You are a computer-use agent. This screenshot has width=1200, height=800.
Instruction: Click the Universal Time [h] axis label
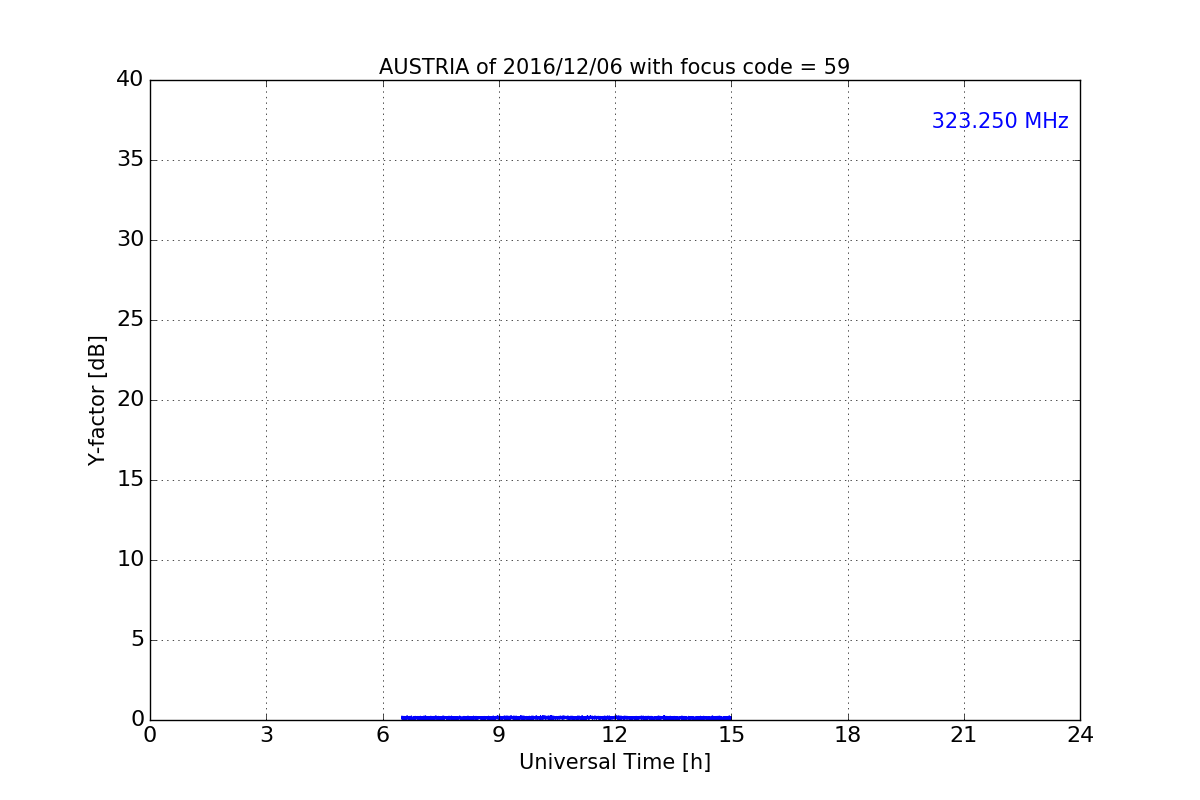[x=614, y=762]
